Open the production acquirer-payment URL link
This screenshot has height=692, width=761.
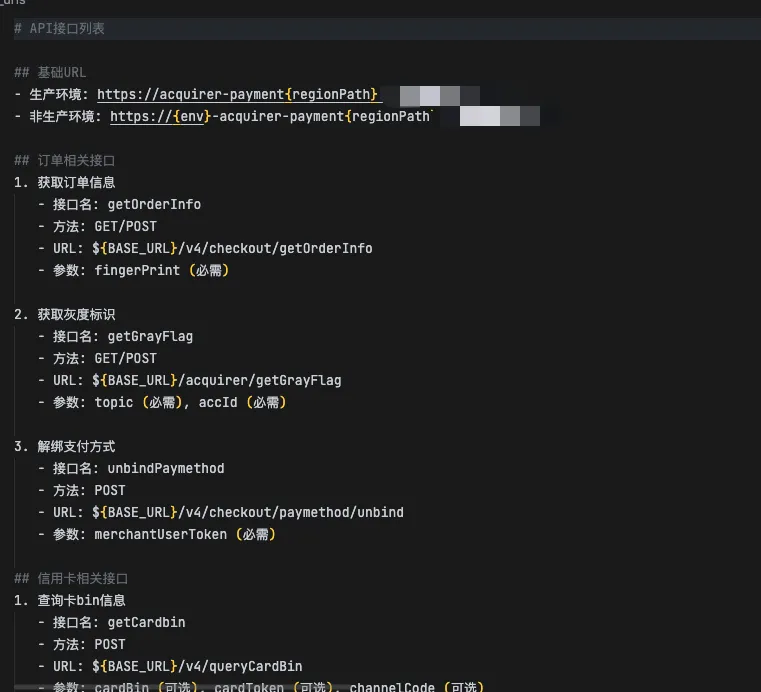point(239,94)
